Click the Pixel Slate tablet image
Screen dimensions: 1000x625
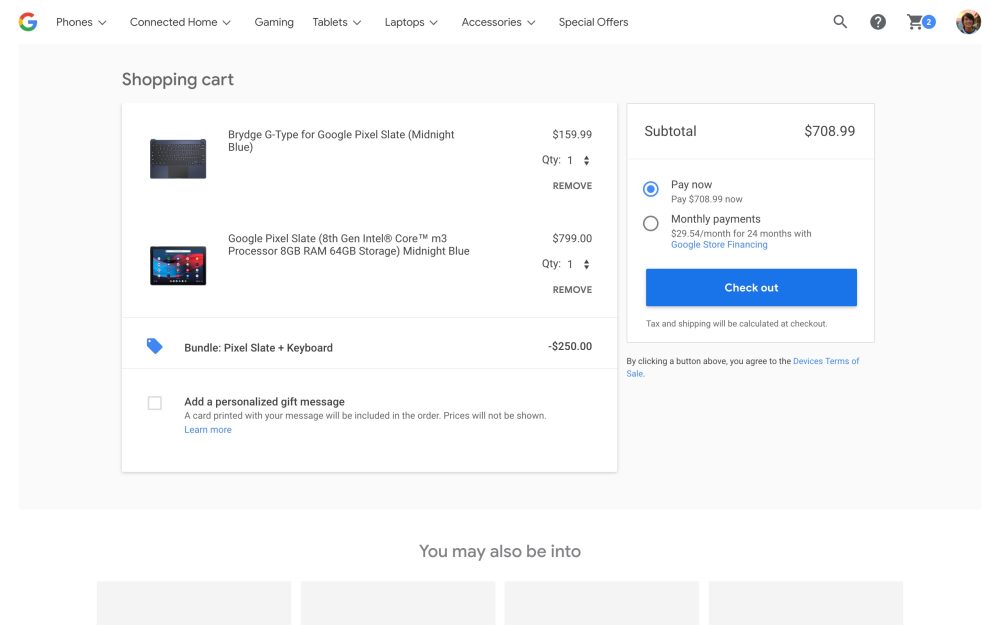(178, 265)
